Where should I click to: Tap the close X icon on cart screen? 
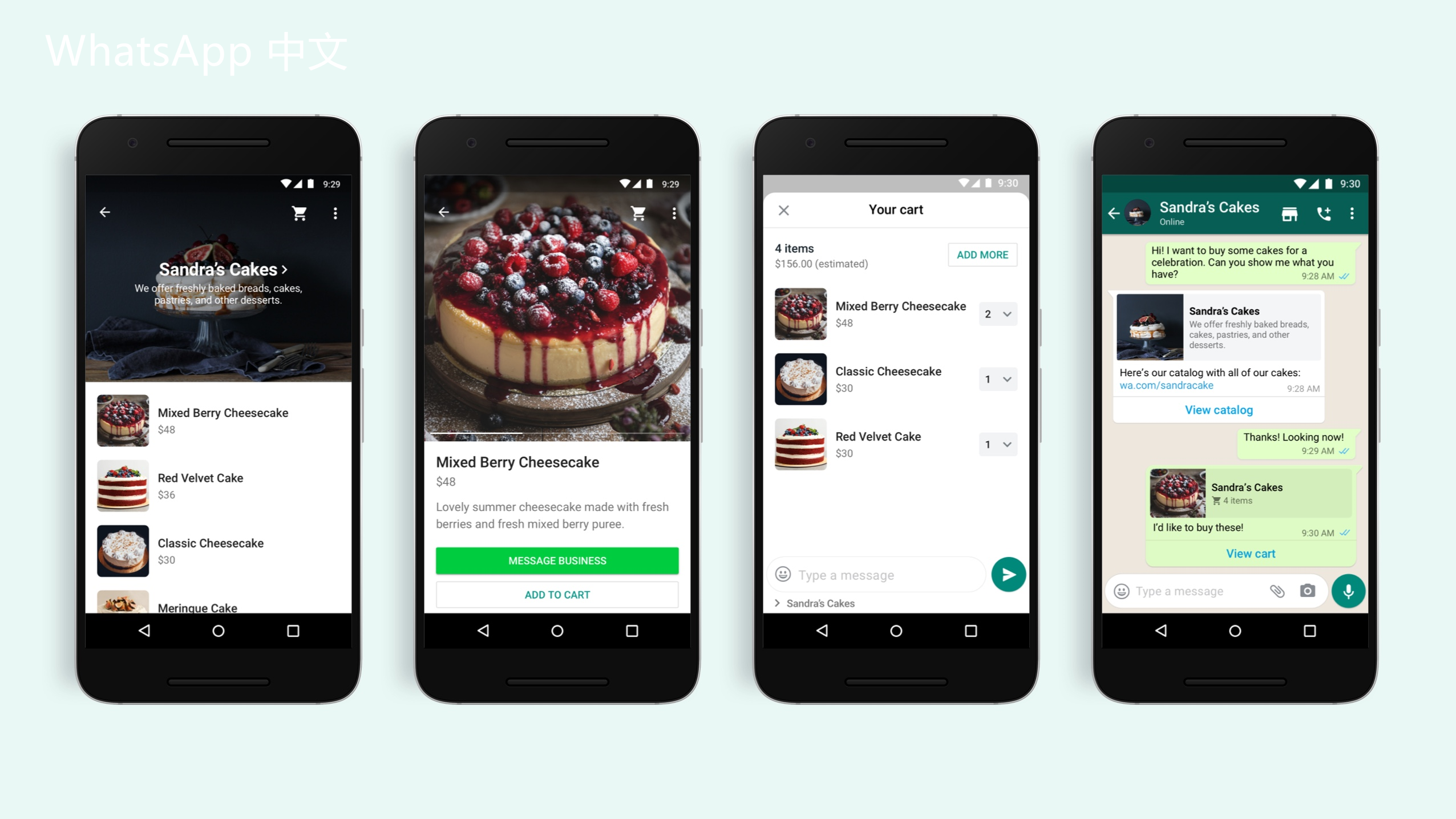tap(784, 209)
